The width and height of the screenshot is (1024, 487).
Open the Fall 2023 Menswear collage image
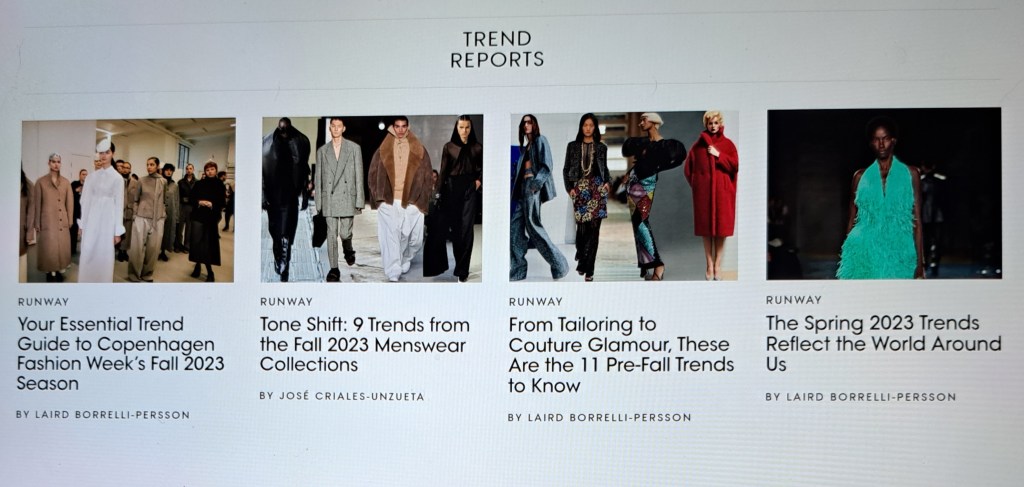click(x=372, y=198)
